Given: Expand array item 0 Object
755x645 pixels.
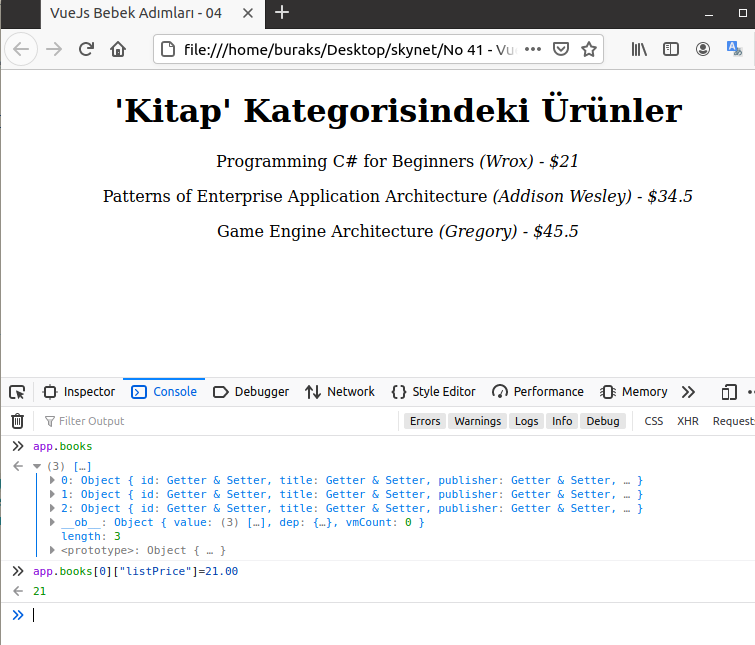Looking at the screenshot, I should 52,480.
